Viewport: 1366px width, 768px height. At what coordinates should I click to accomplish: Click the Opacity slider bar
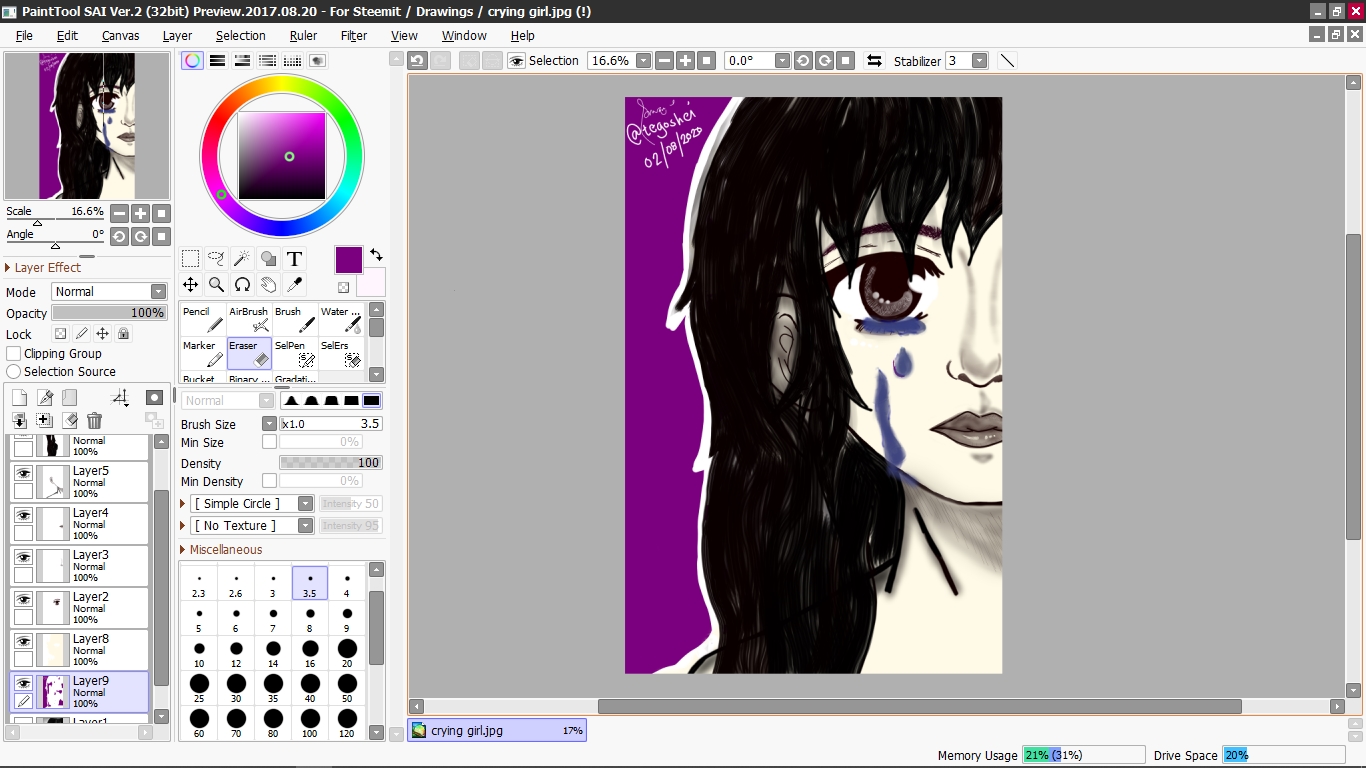(110, 313)
